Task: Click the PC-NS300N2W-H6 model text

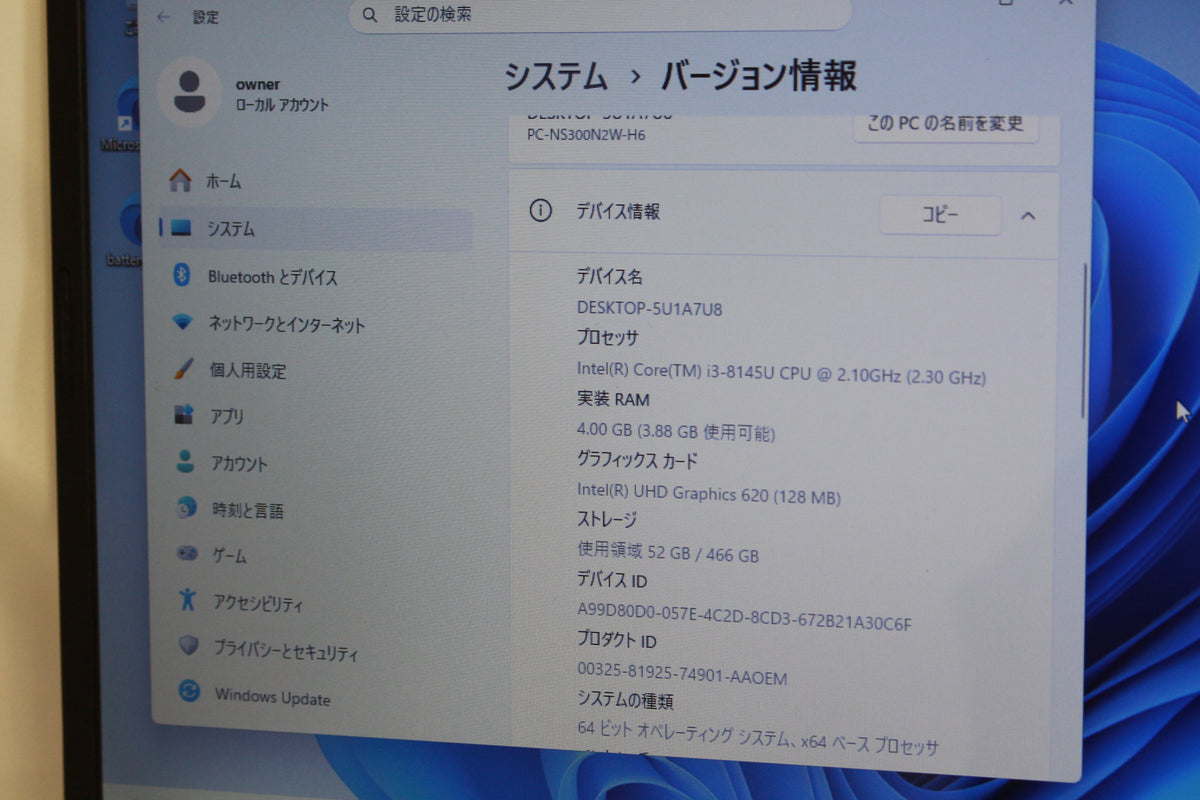Action: pos(586,135)
